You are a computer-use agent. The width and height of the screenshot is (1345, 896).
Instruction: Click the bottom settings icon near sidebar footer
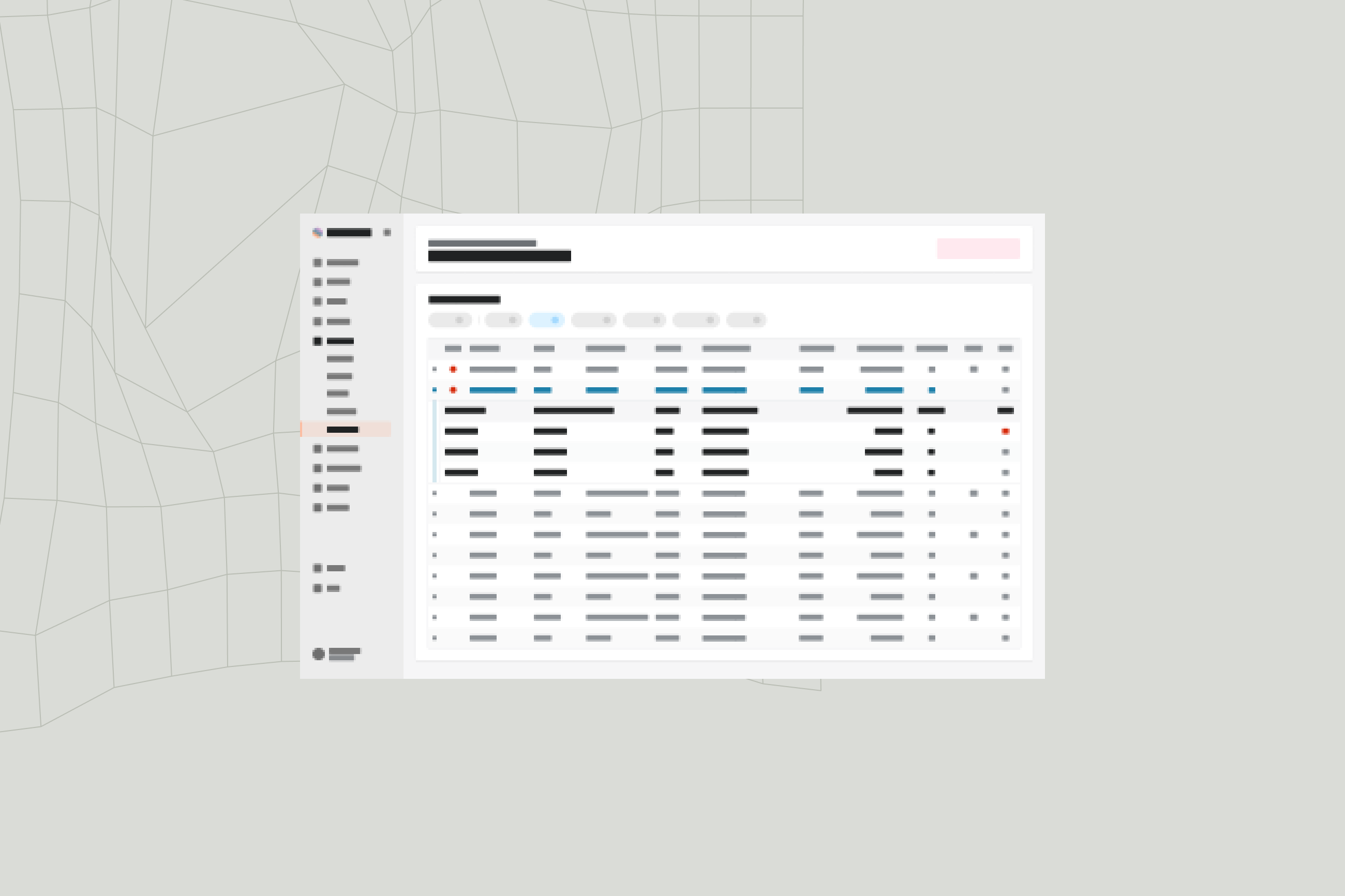tap(318, 587)
